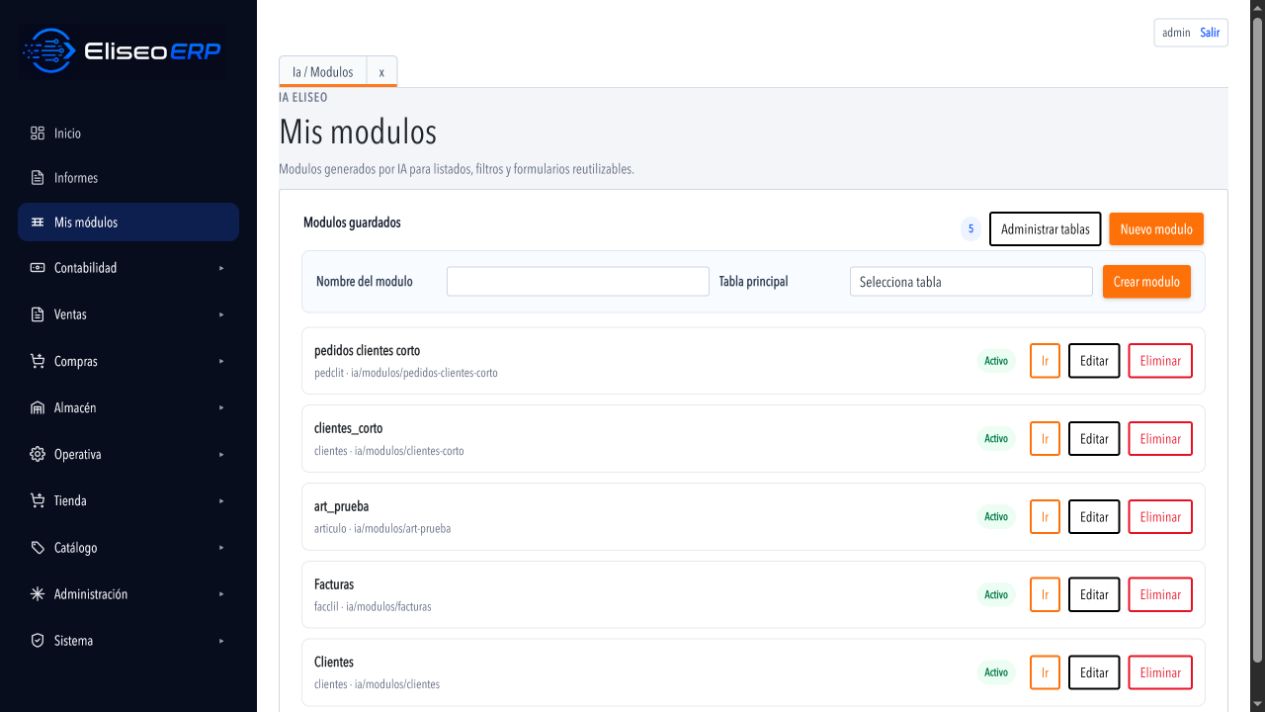Click the modules count badge 5
Image resolution: width=1265 pixels, height=712 pixels.
971,229
